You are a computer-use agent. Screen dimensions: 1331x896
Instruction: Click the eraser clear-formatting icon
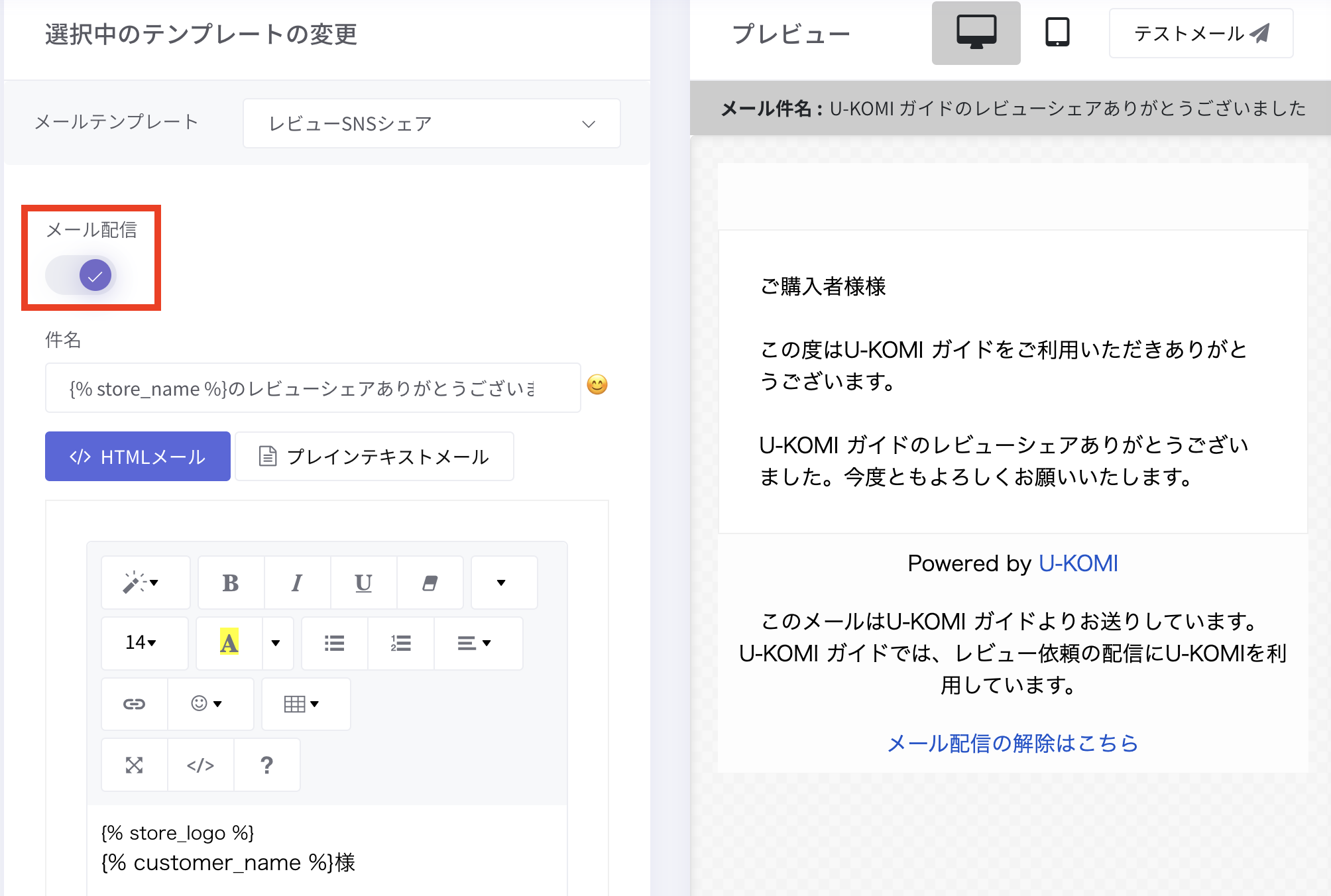tap(430, 583)
